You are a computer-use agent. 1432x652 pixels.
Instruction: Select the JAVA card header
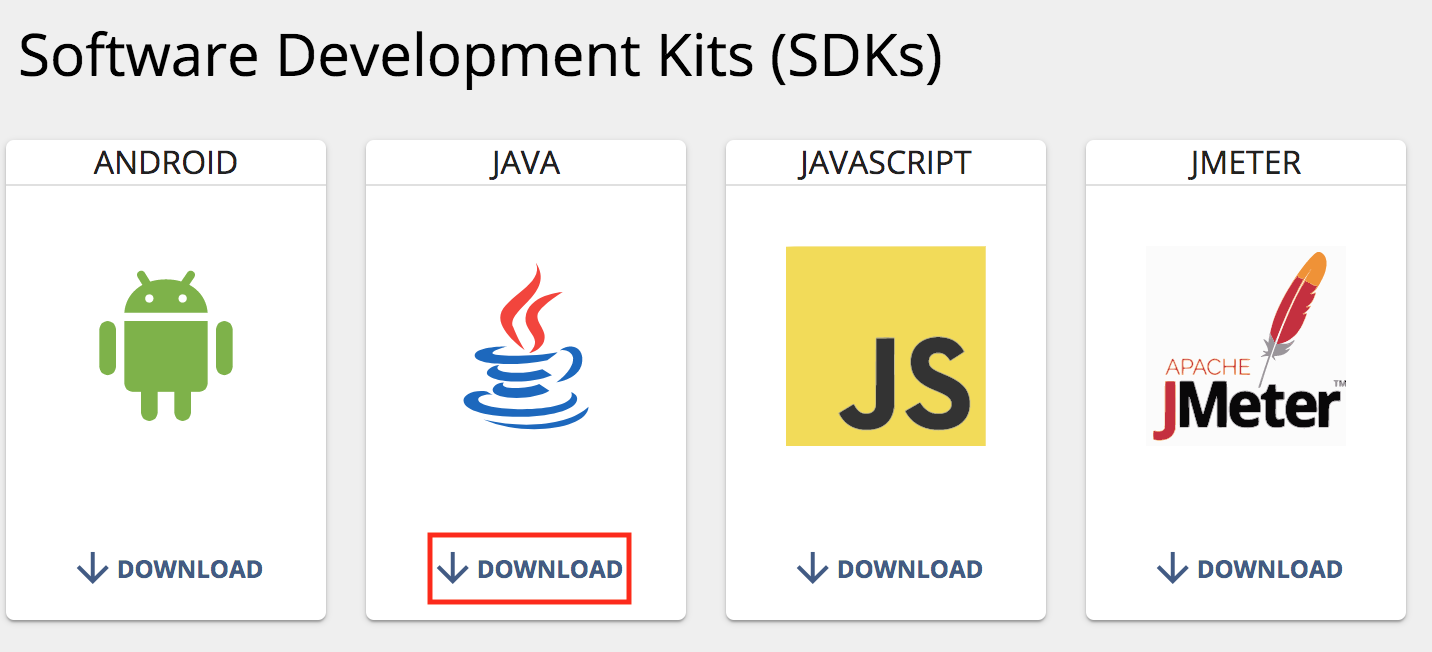[x=526, y=162]
